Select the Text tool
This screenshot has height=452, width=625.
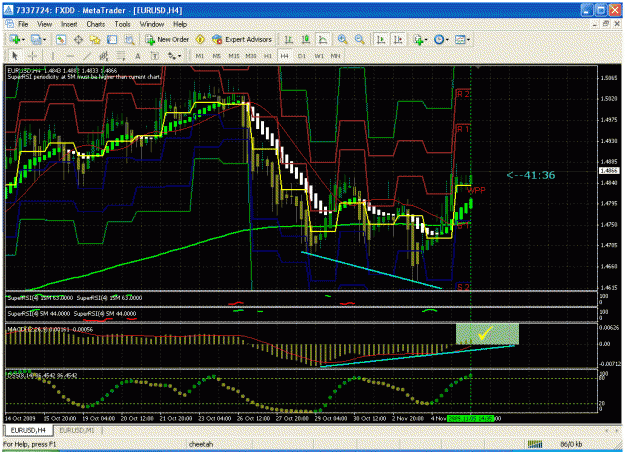click(x=138, y=56)
